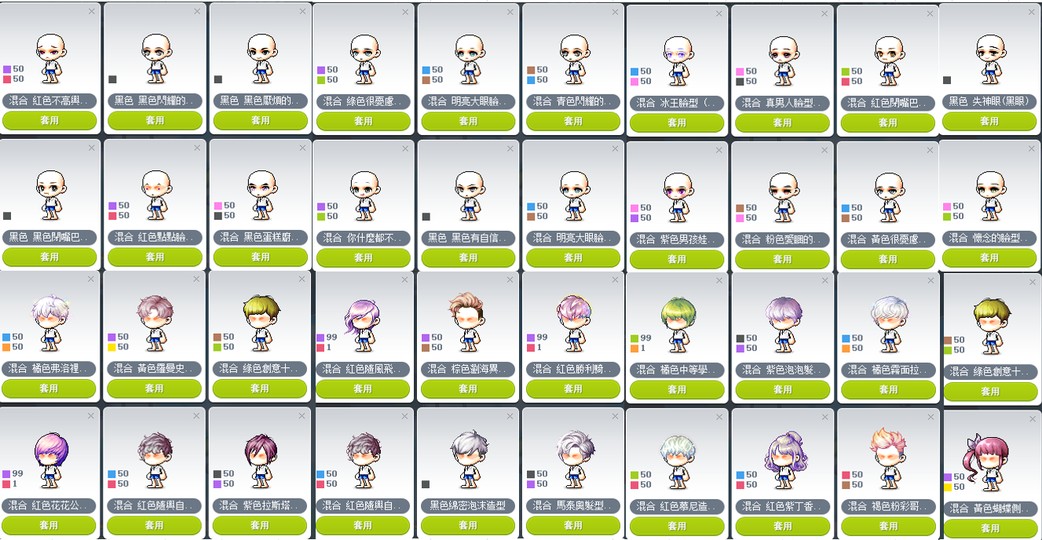The height and width of the screenshot is (540, 1042).
Task: Close the 真男人臉型 card
Action: tap(825, 13)
